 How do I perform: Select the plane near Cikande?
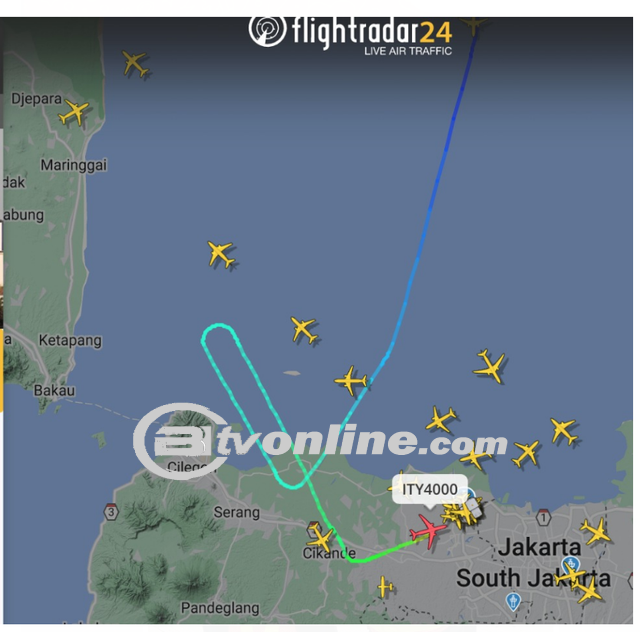coord(321,537)
